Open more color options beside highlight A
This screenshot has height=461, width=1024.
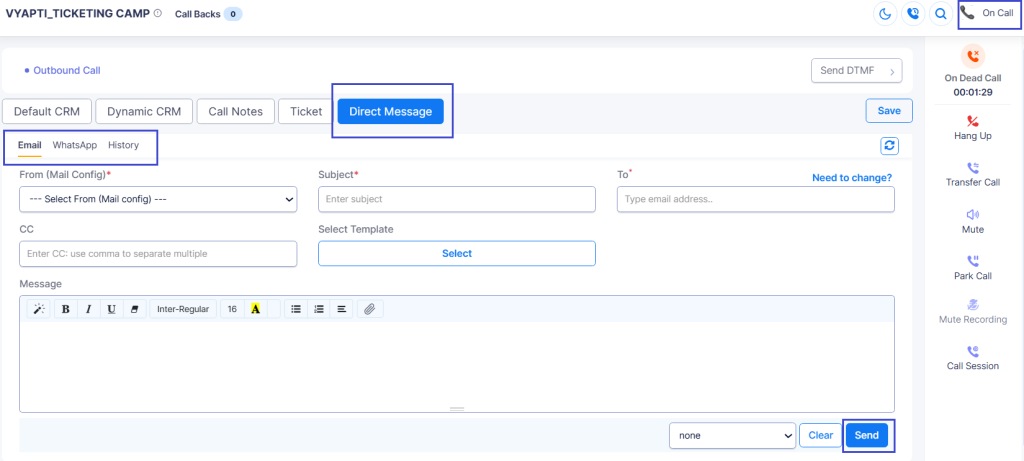pos(273,309)
